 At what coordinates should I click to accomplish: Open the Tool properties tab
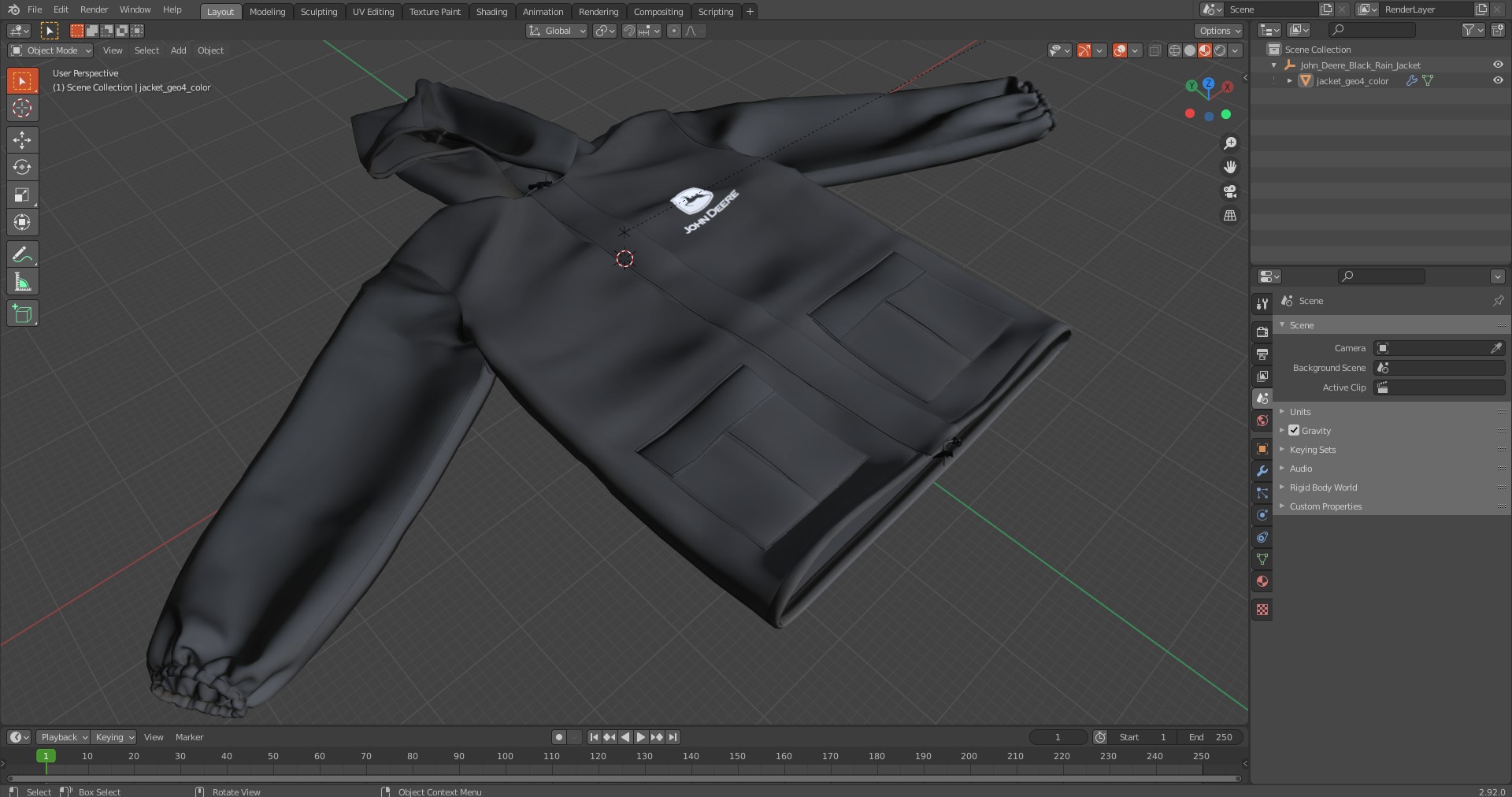pyautogui.click(x=1262, y=303)
